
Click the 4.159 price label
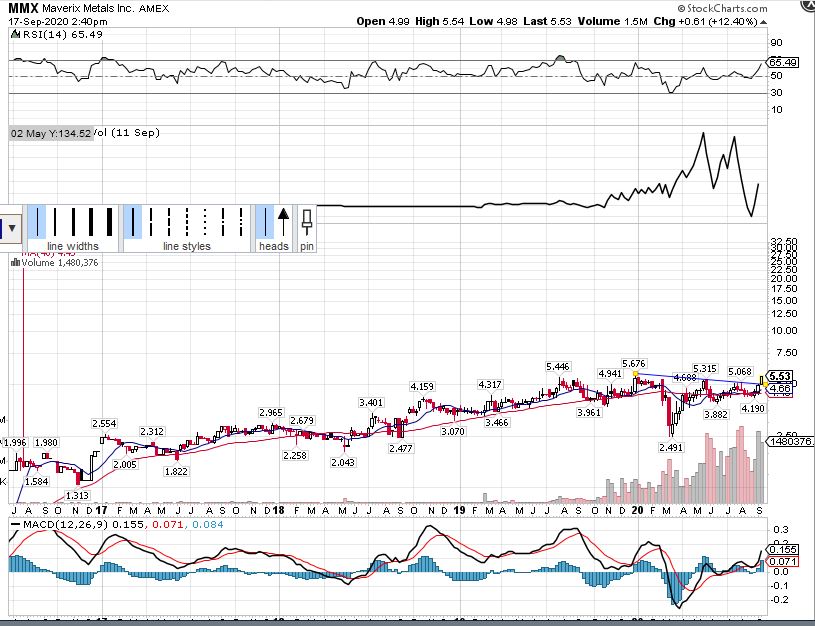tap(422, 386)
